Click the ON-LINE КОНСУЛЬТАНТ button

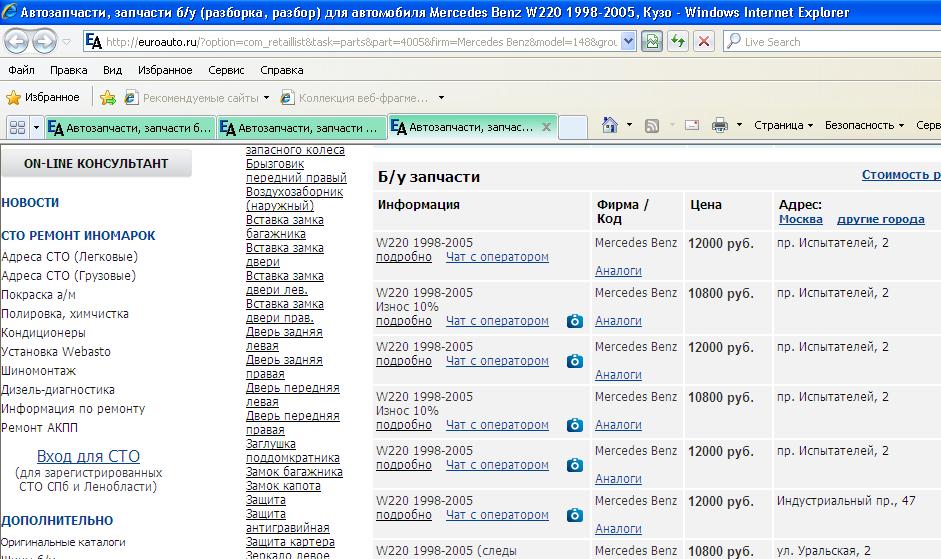96,163
